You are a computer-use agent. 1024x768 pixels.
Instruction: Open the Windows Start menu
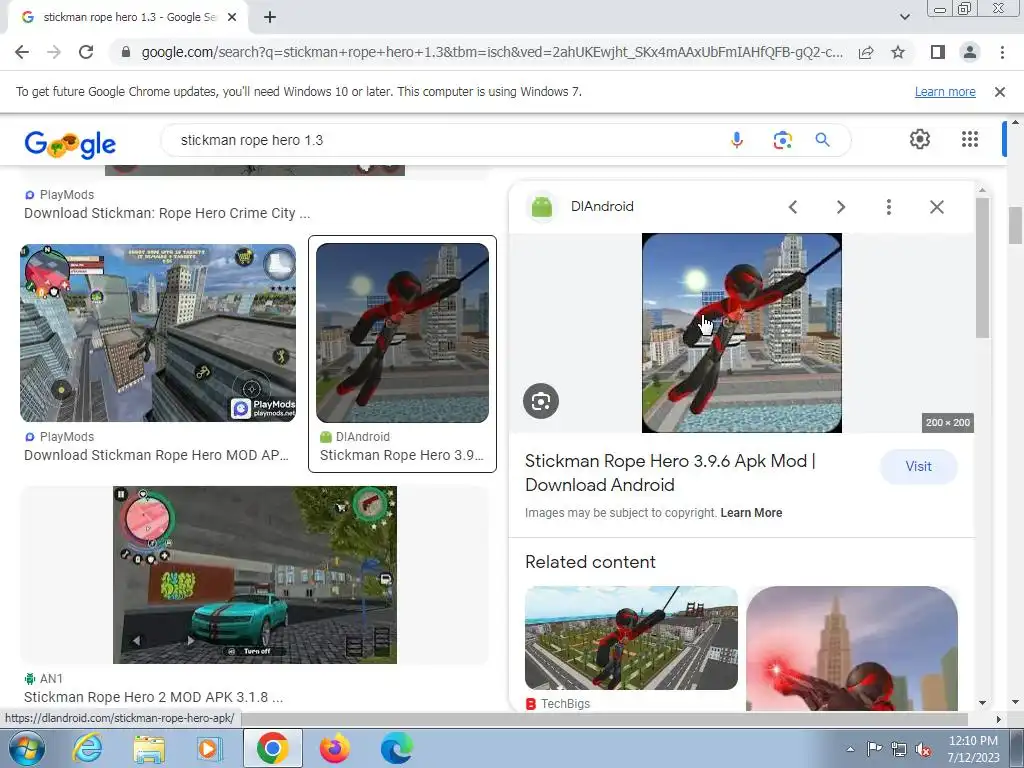coord(26,748)
